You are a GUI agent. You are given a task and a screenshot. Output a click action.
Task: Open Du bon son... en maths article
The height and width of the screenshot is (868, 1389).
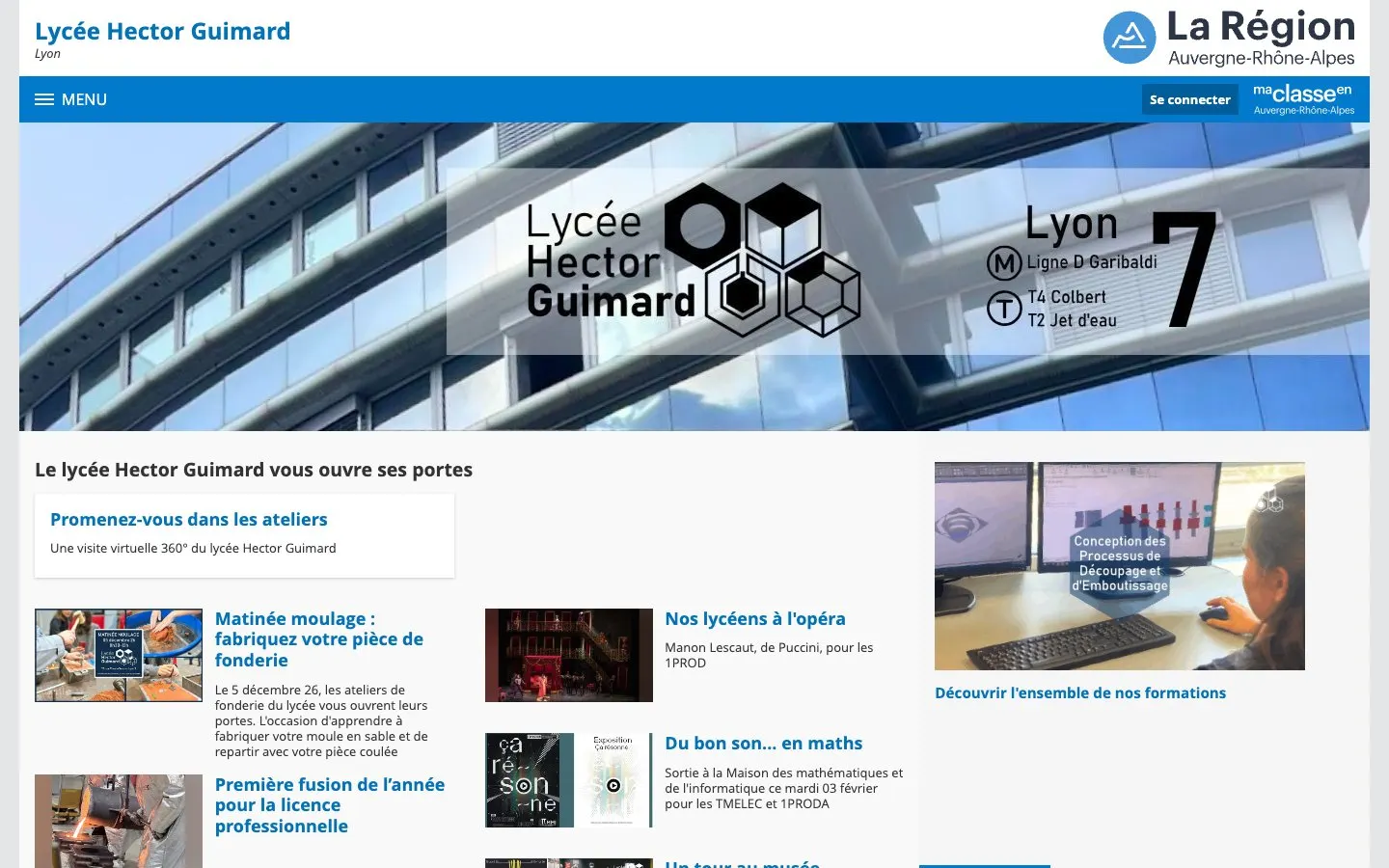point(764,744)
